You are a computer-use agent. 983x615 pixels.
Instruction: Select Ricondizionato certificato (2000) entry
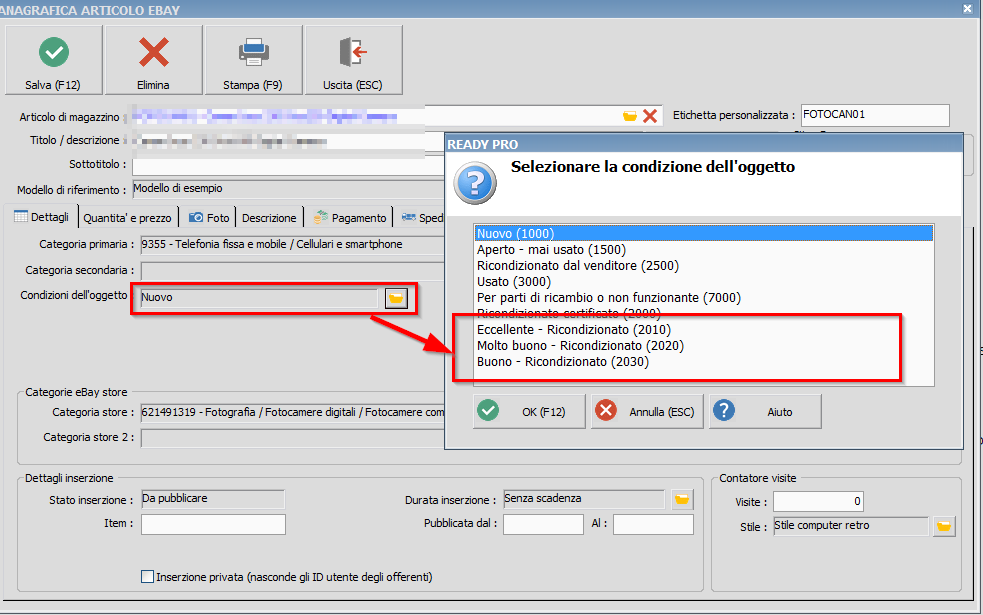(703, 313)
